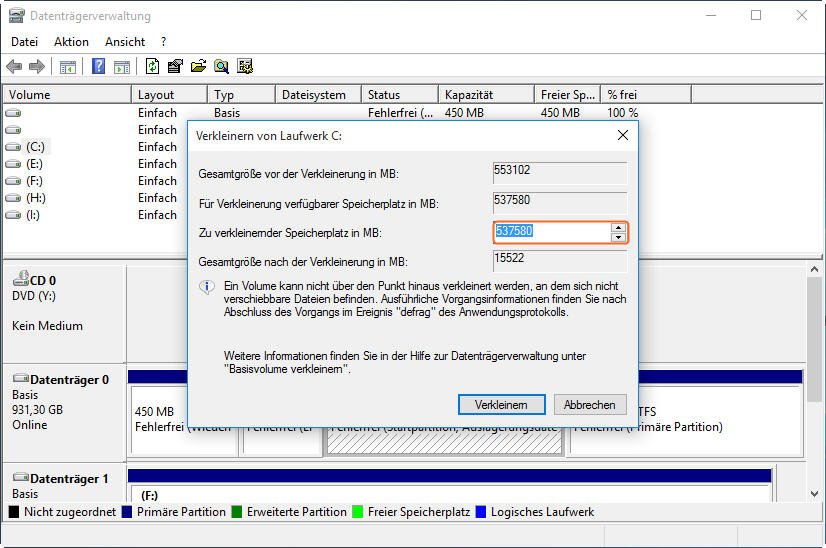The width and height of the screenshot is (826, 548).
Task: Click the settings list toolbar icon
Action: point(245,66)
